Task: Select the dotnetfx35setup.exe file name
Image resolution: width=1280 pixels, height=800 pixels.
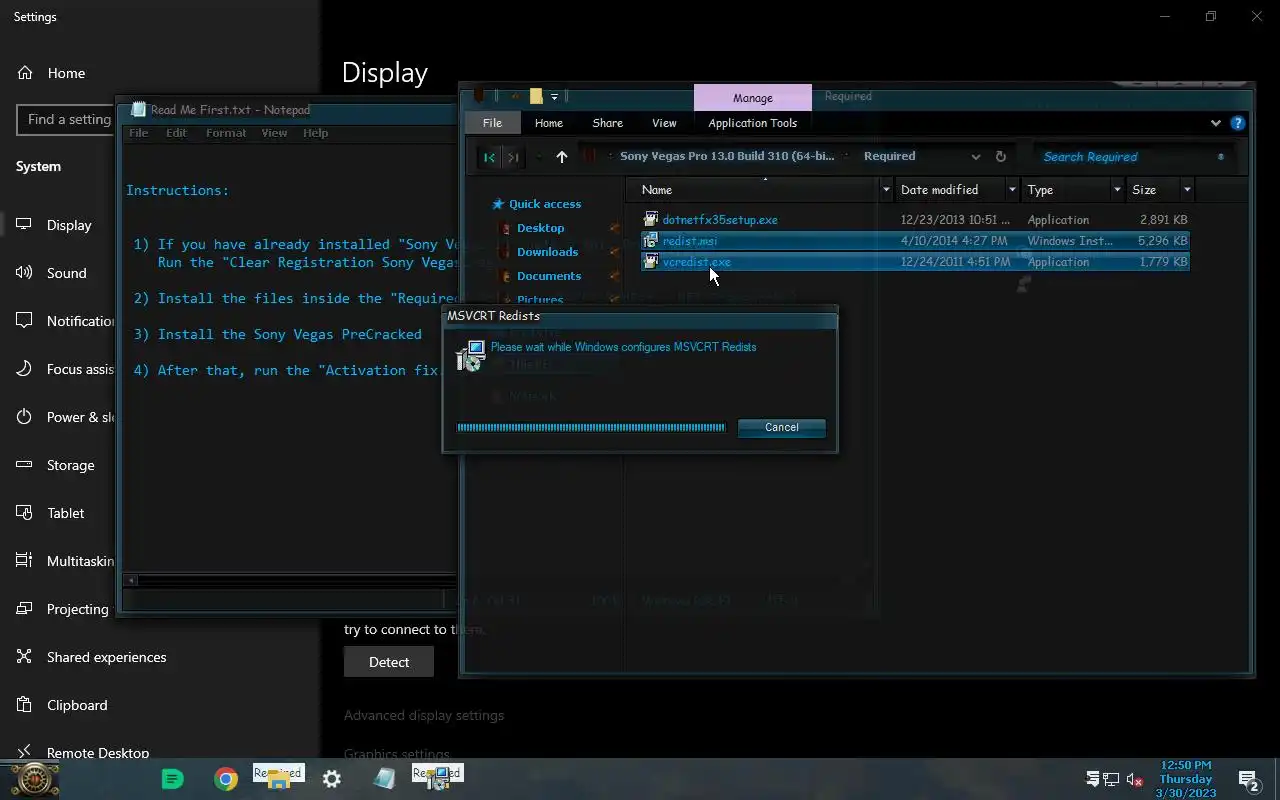Action: [720, 220]
